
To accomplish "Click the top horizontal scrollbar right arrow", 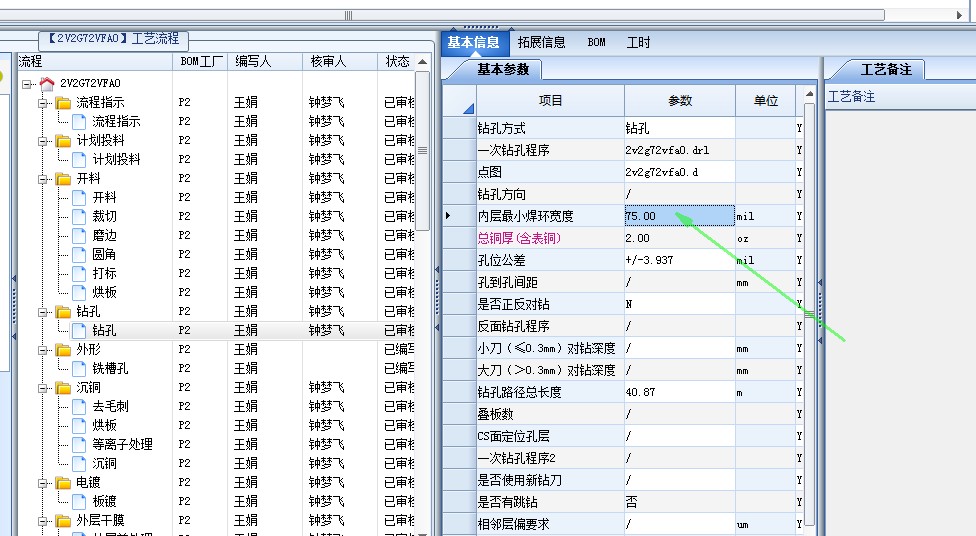I will coord(959,15).
